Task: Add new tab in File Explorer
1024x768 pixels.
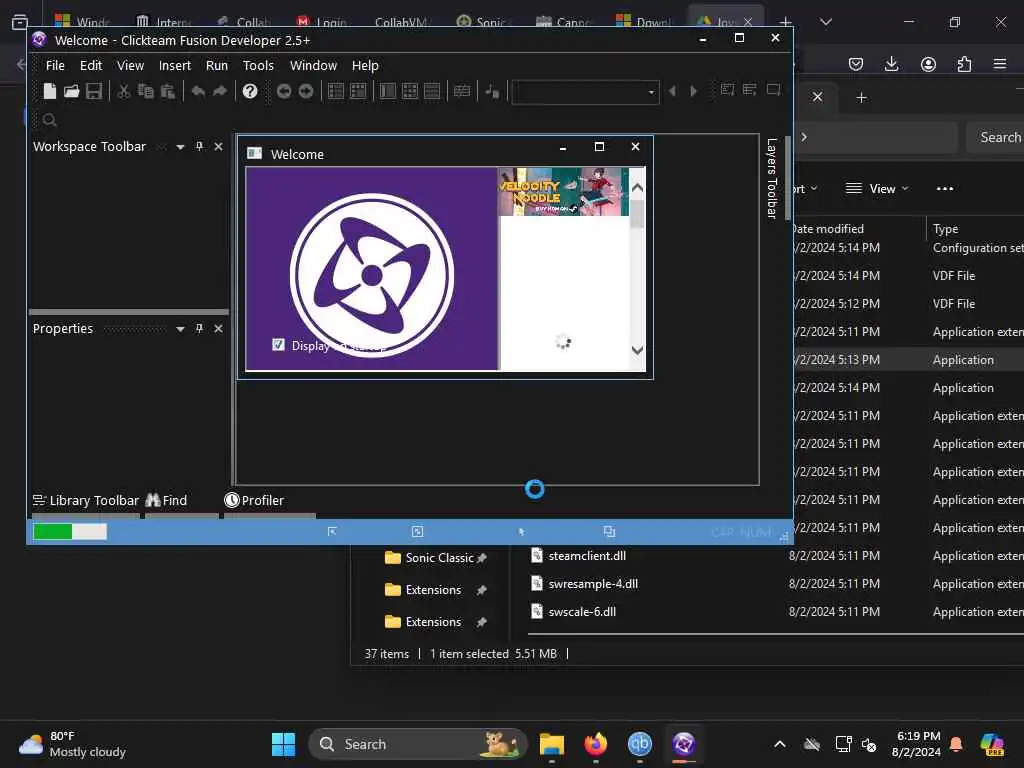Action: 861,97
